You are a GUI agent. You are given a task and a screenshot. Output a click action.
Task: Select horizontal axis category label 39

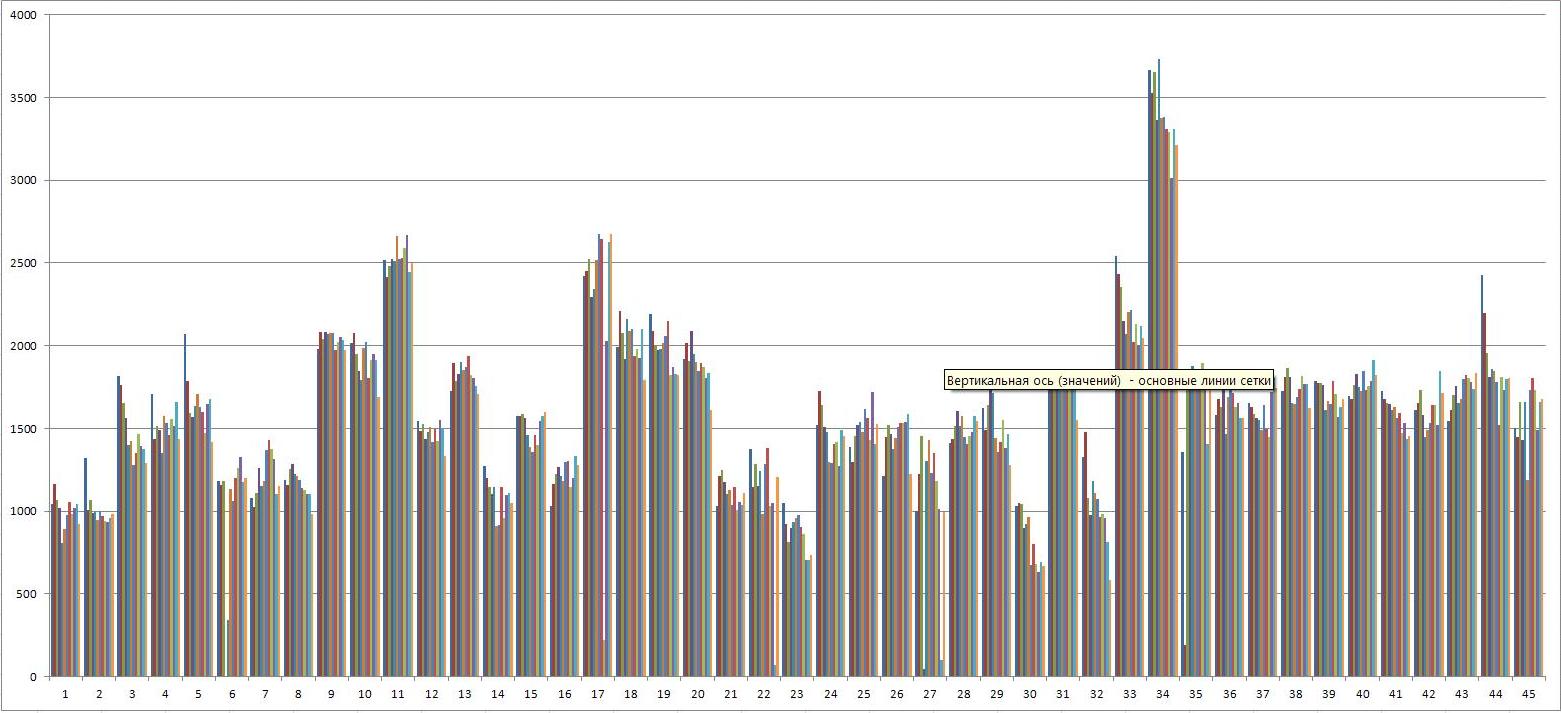click(1329, 694)
